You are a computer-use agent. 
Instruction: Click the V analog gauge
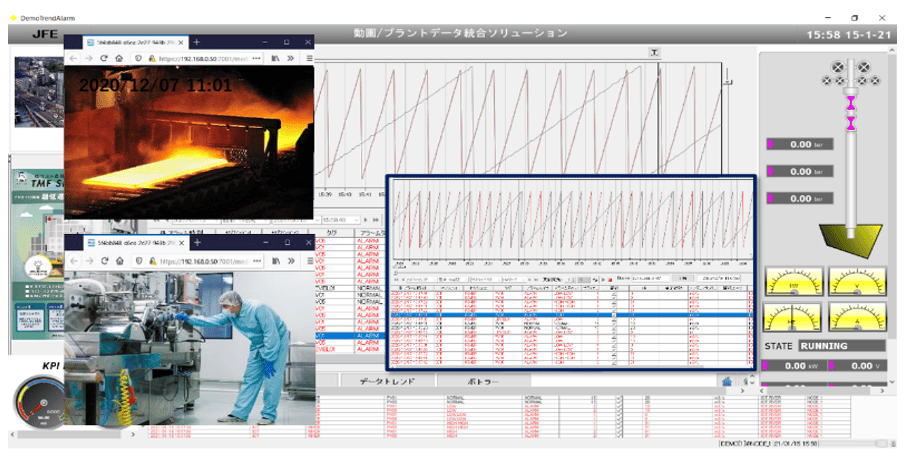(858, 281)
